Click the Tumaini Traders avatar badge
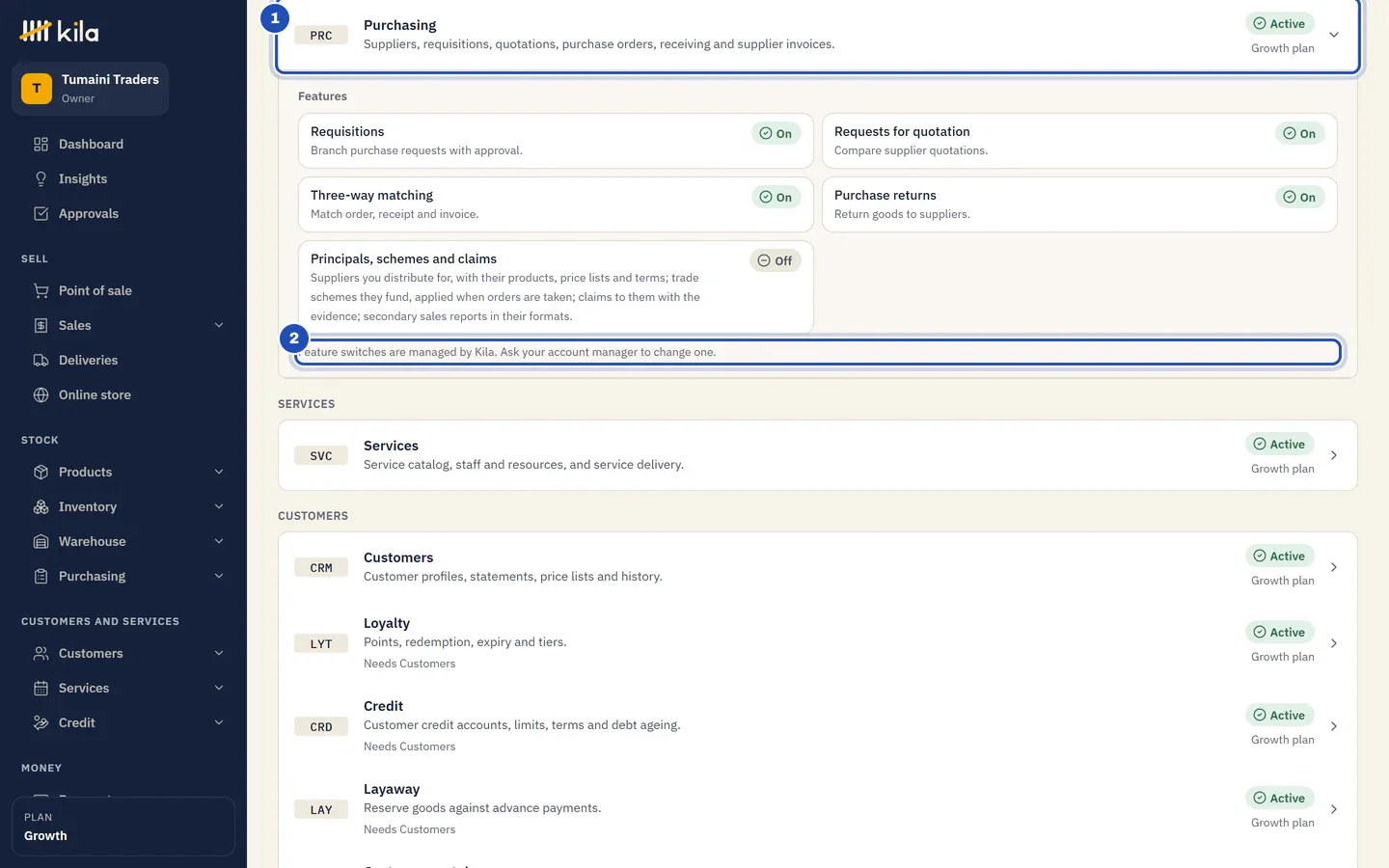Viewport: 1389px width, 868px height. 37,89
